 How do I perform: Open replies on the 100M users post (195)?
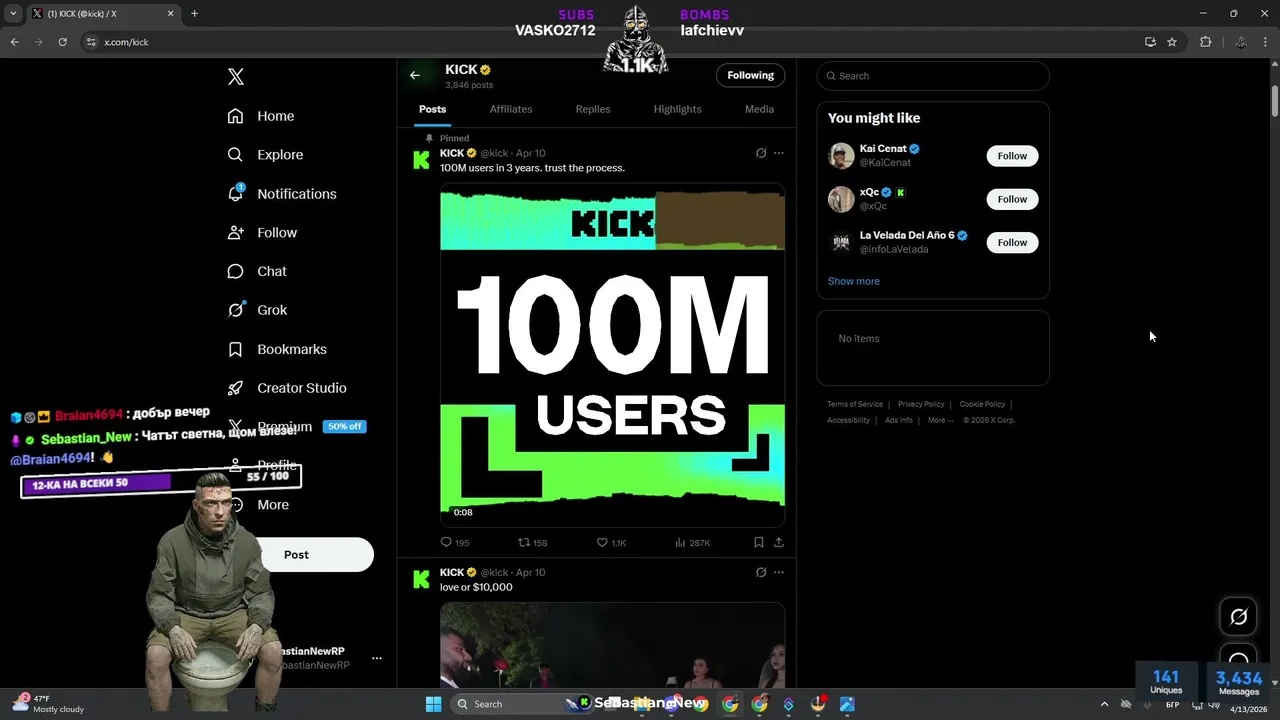[455, 542]
